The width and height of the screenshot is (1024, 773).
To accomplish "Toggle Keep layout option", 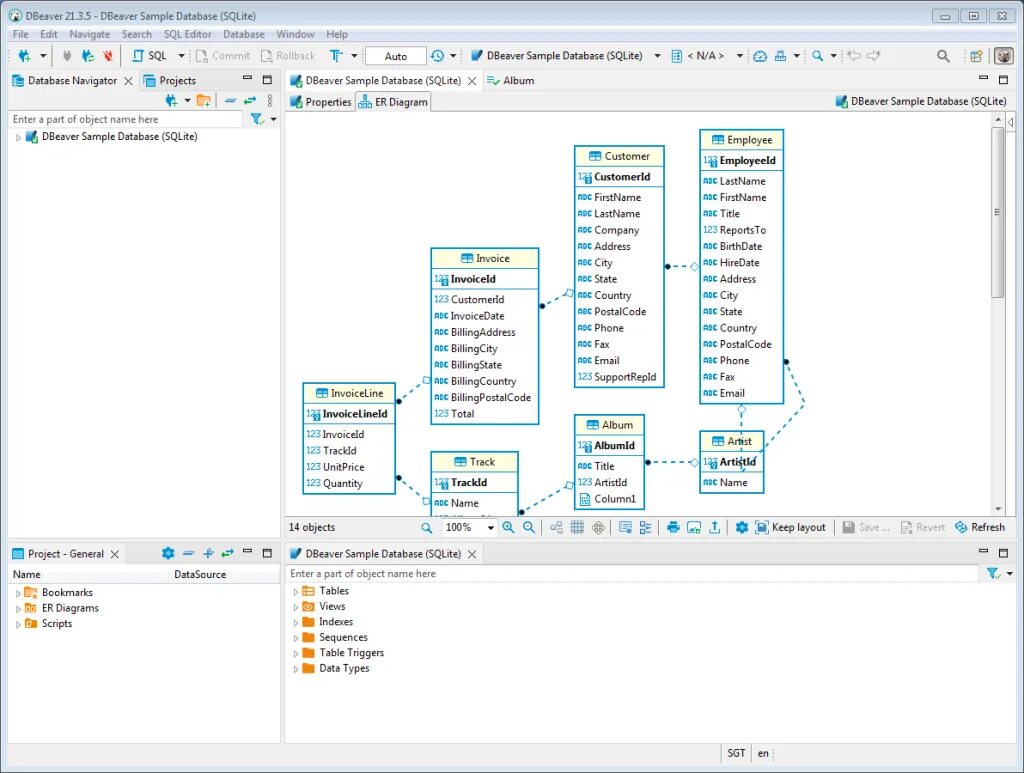I will pos(790,528).
